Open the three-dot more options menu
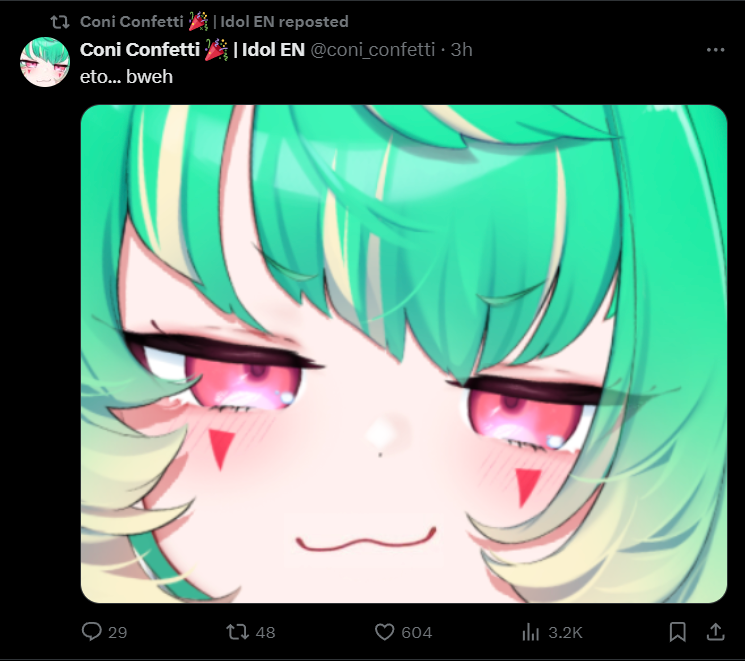The height and width of the screenshot is (661, 745). (x=715, y=49)
